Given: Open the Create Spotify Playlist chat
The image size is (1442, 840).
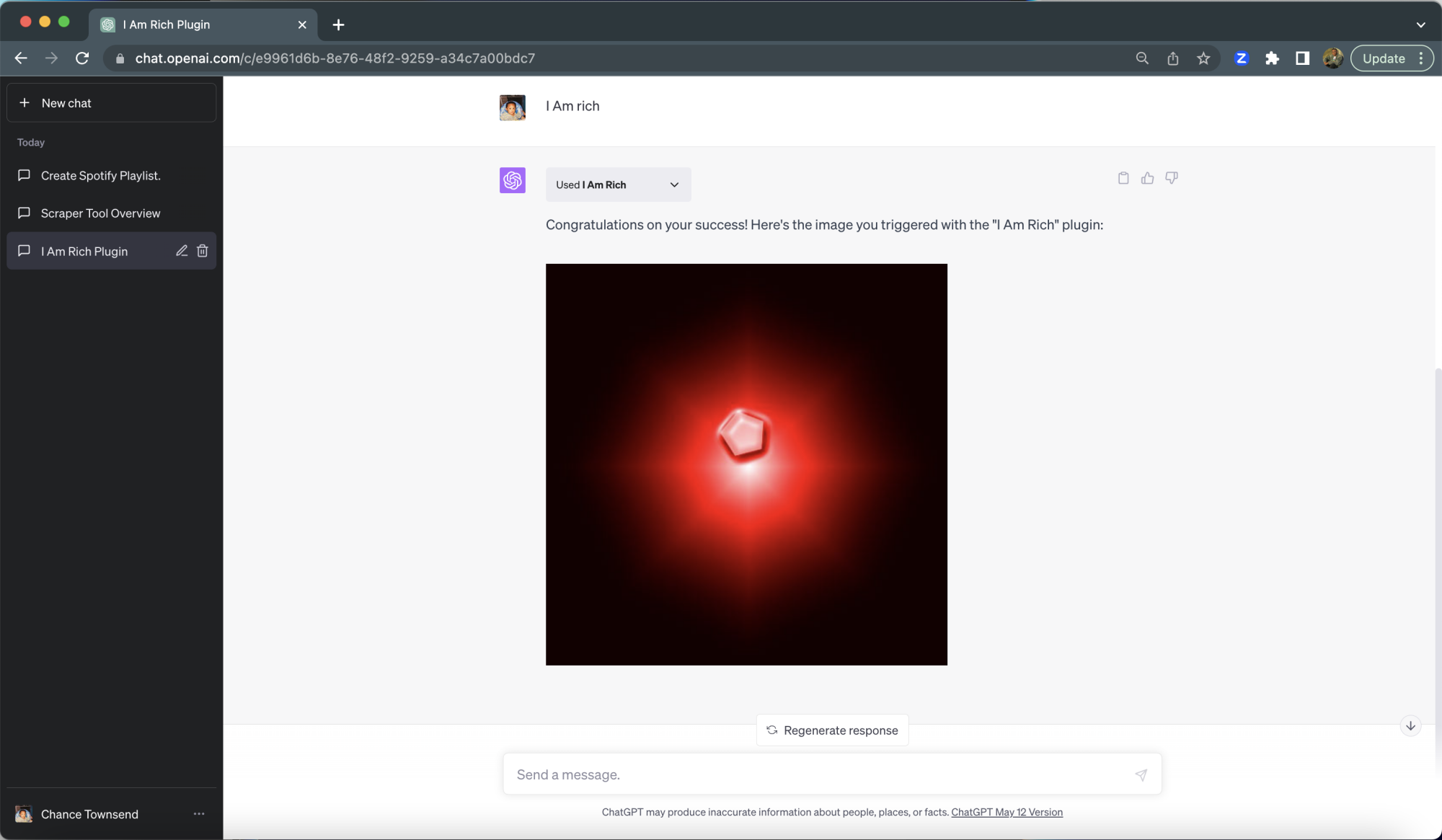Looking at the screenshot, I should [x=100, y=175].
